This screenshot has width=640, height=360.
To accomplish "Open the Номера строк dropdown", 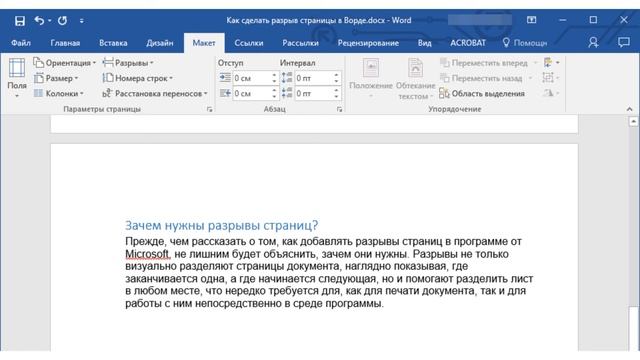I will [x=138, y=78].
